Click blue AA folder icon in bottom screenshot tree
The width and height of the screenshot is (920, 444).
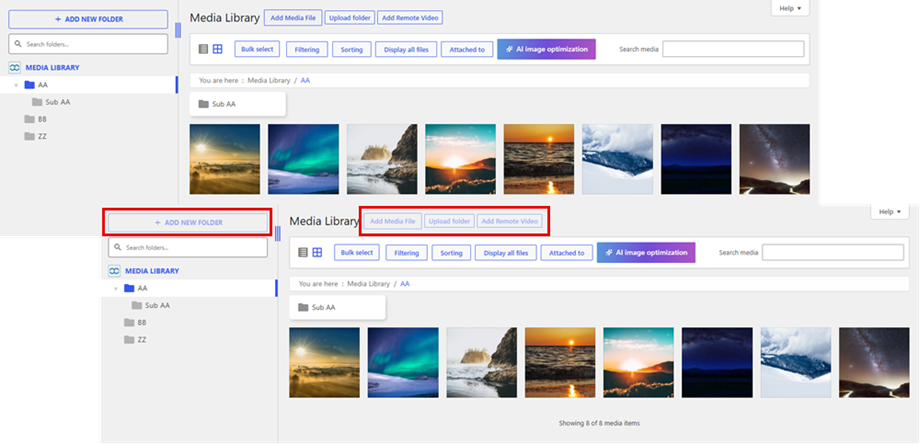pos(129,289)
